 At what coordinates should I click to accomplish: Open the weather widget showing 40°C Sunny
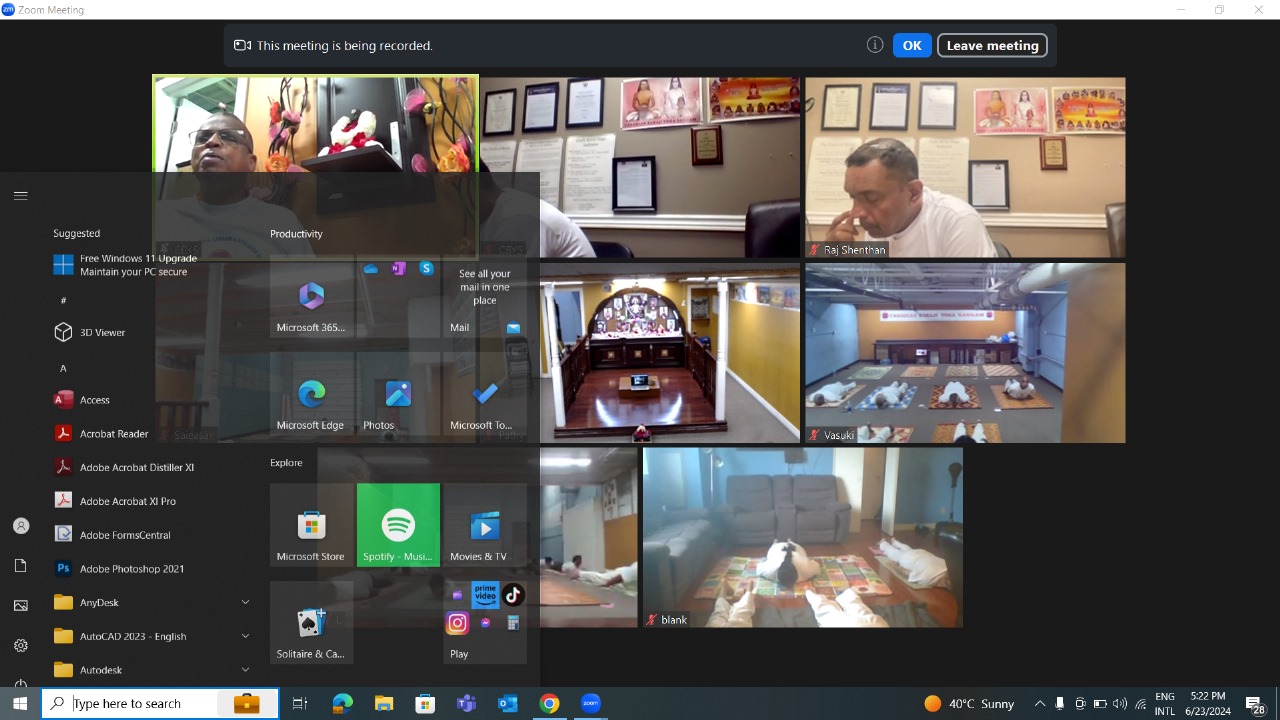coord(968,704)
